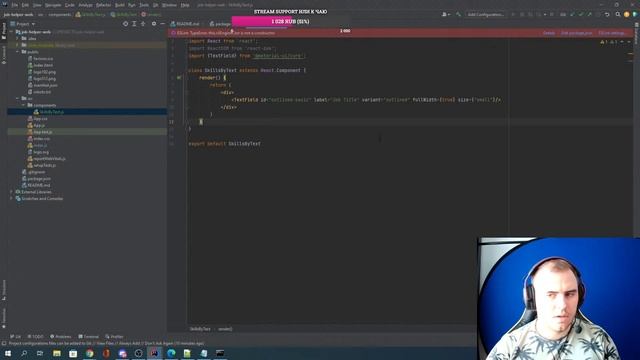Click the Edit package.json link
The image size is (640, 360).
576,33
